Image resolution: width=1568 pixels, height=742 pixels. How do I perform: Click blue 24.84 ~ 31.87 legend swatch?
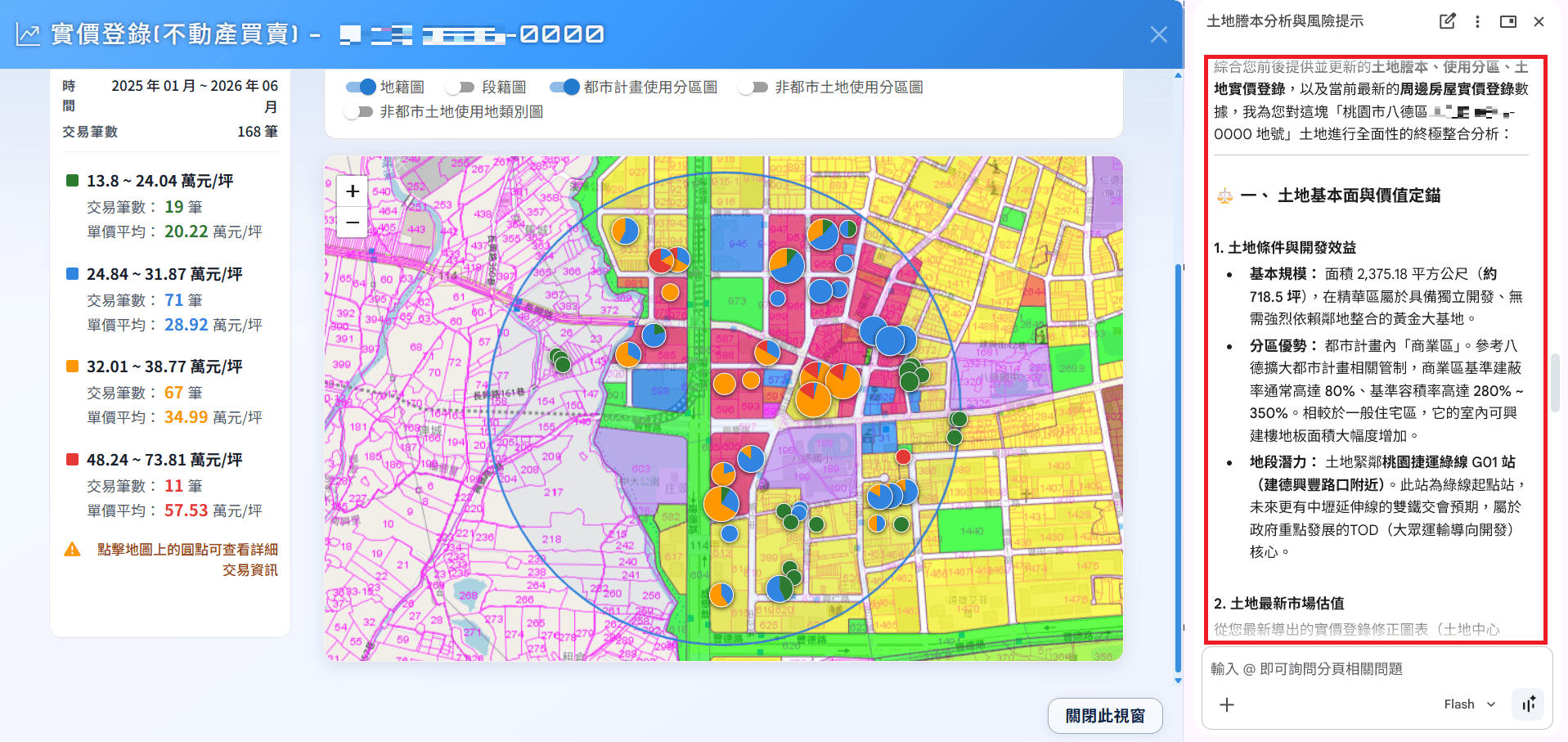click(73, 273)
